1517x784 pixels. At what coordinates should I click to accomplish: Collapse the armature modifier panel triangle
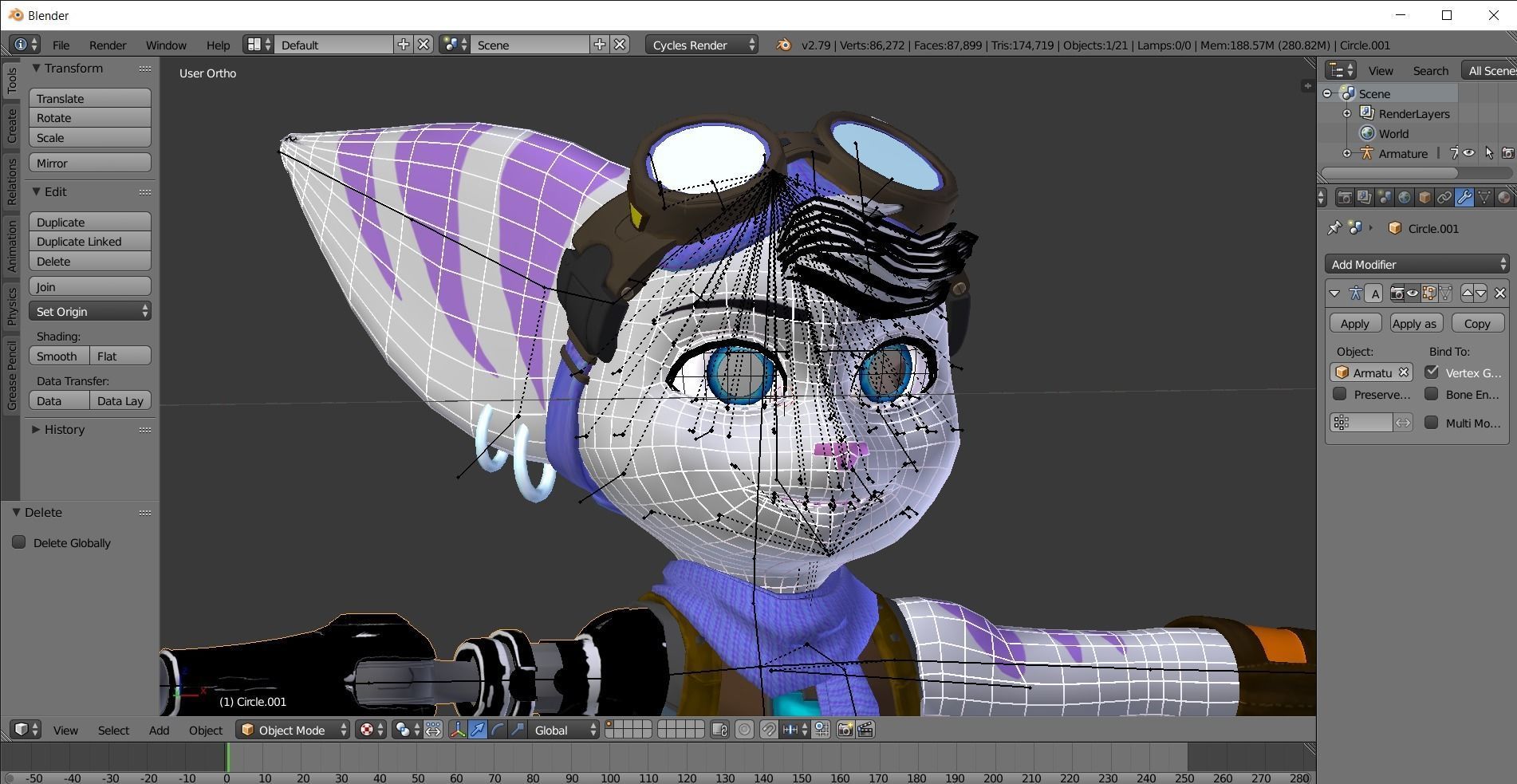pos(1334,294)
